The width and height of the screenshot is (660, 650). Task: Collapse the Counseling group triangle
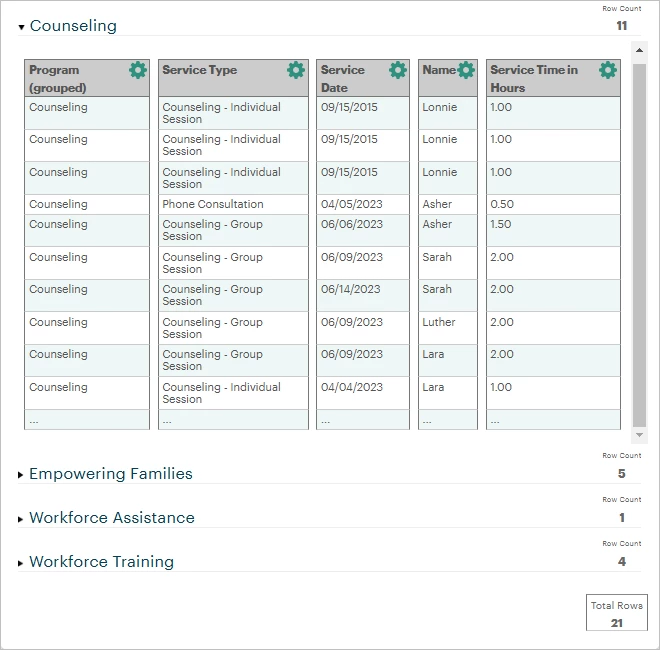[21, 27]
